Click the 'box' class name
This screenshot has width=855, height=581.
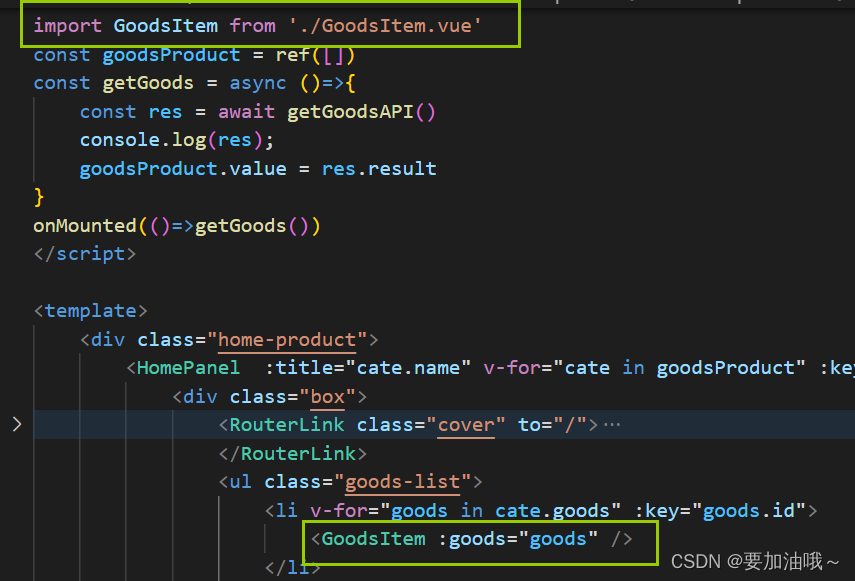click(327, 396)
